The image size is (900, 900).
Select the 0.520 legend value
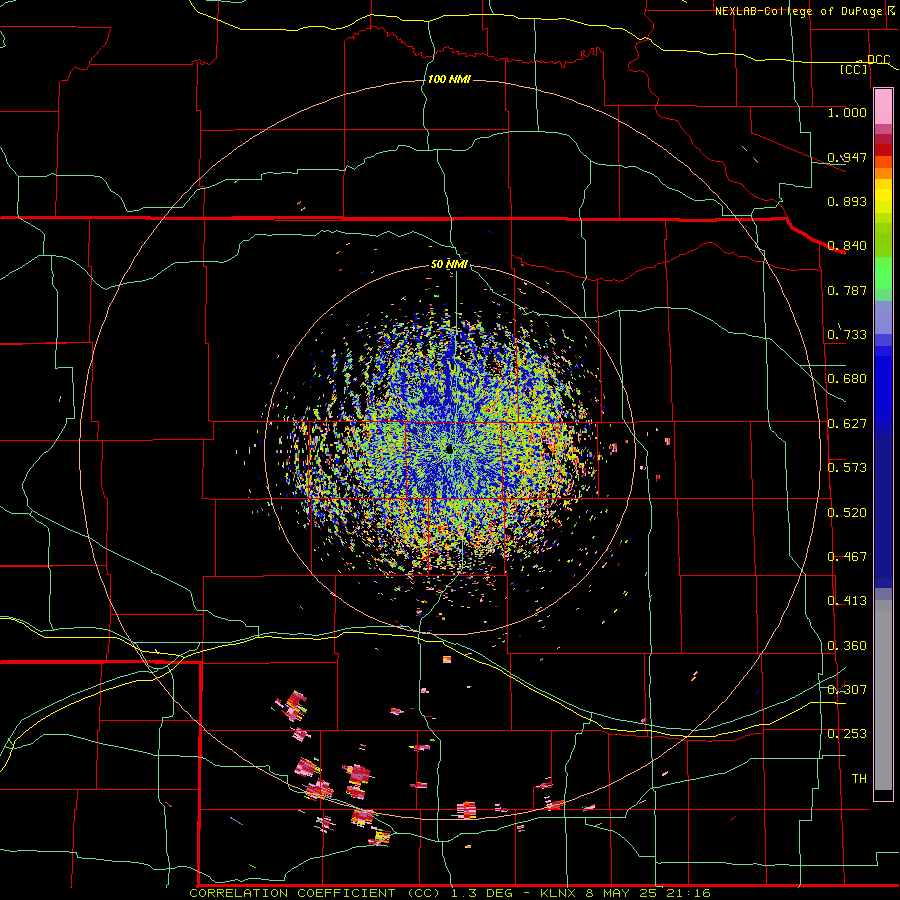(x=847, y=513)
